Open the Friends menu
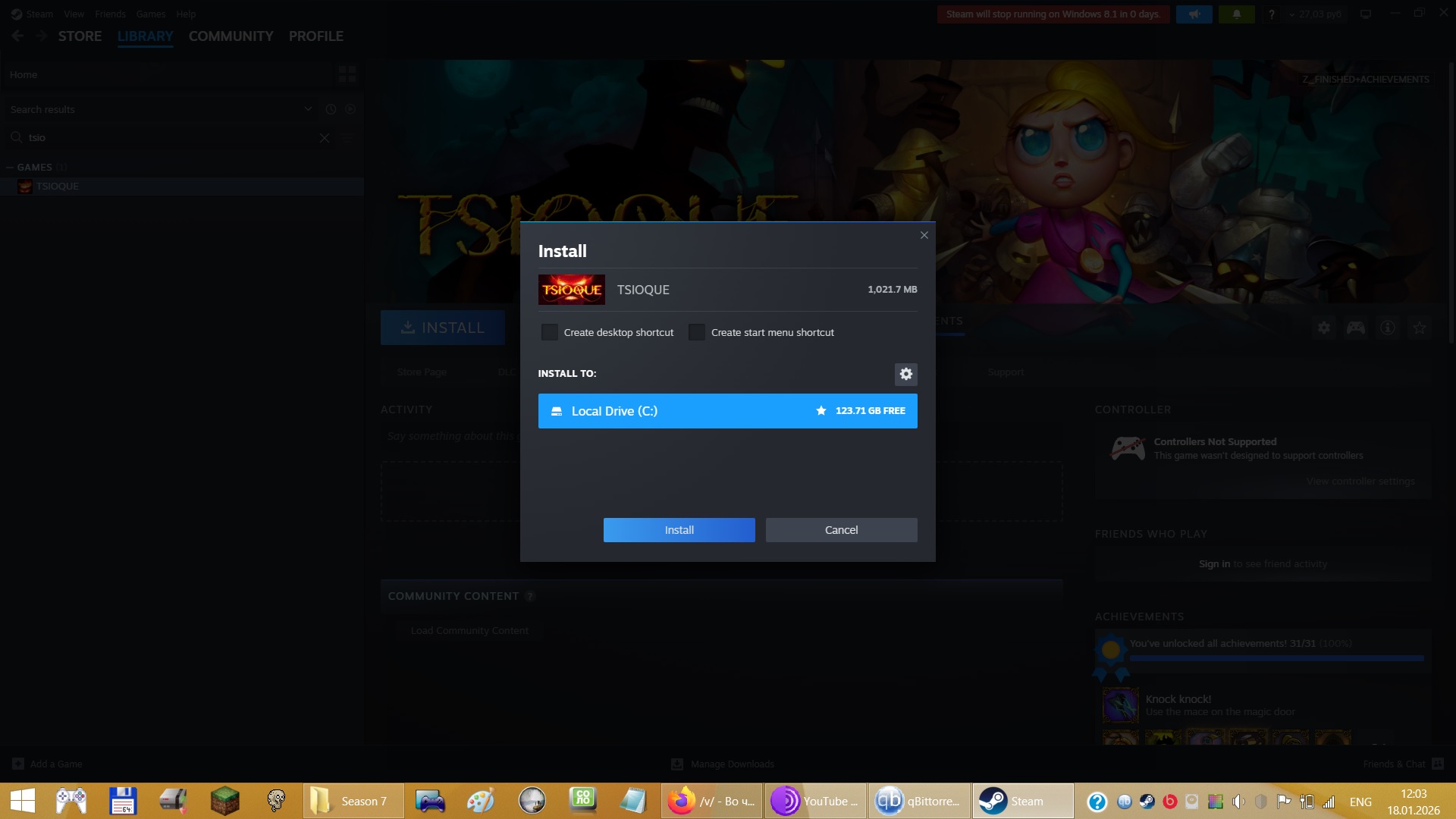The image size is (1456, 819). 110,14
